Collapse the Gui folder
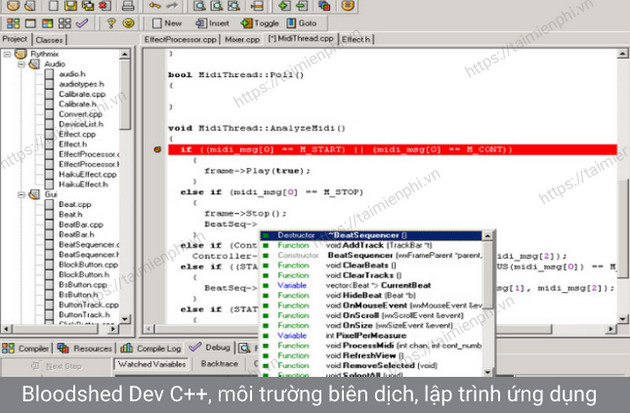The width and height of the screenshot is (630, 413). click(21, 194)
